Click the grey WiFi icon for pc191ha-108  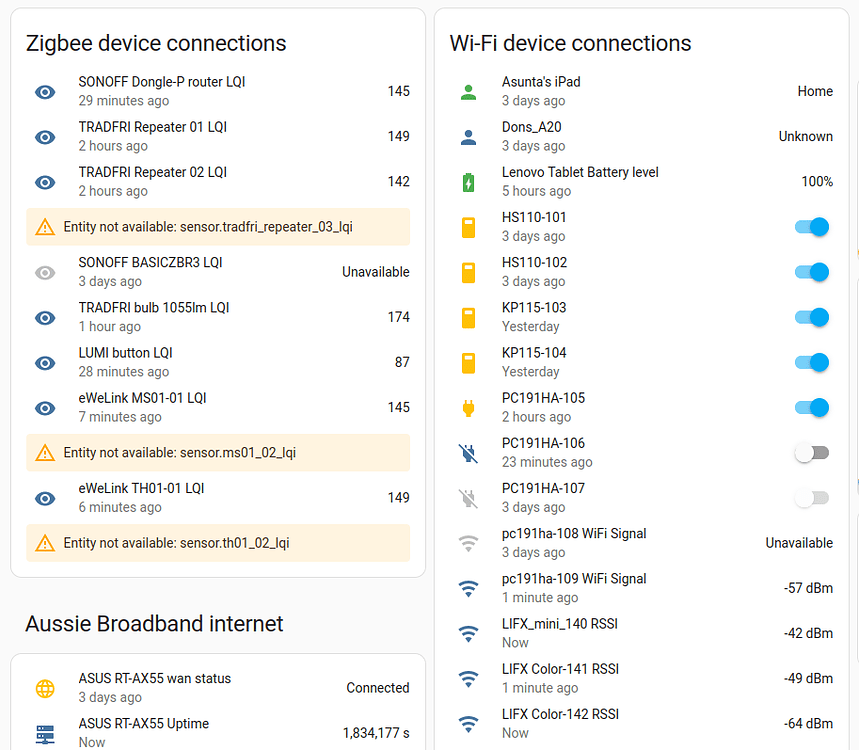(468, 543)
